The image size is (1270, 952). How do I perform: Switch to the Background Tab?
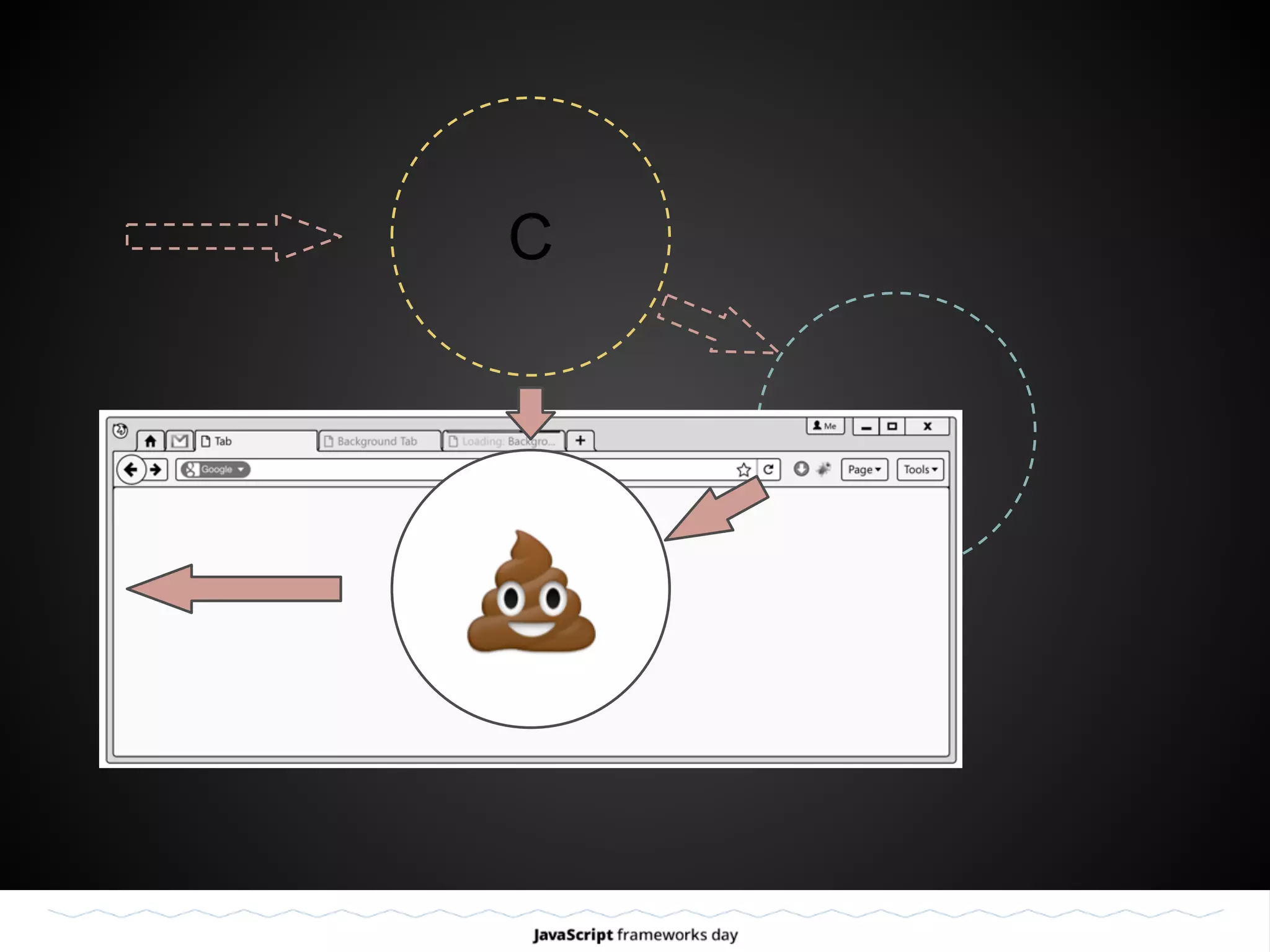(x=377, y=441)
